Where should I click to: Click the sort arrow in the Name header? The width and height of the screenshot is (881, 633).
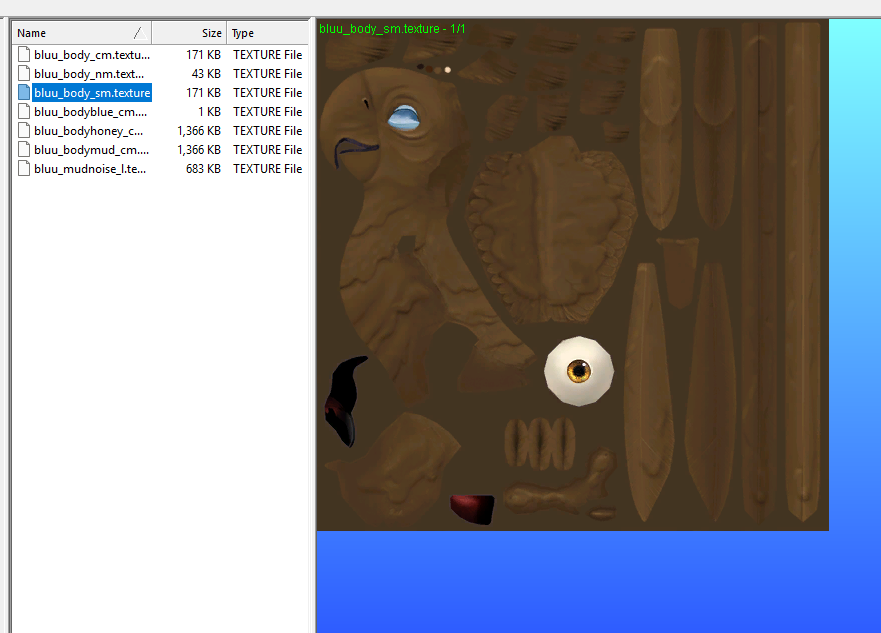coord(140,33)
